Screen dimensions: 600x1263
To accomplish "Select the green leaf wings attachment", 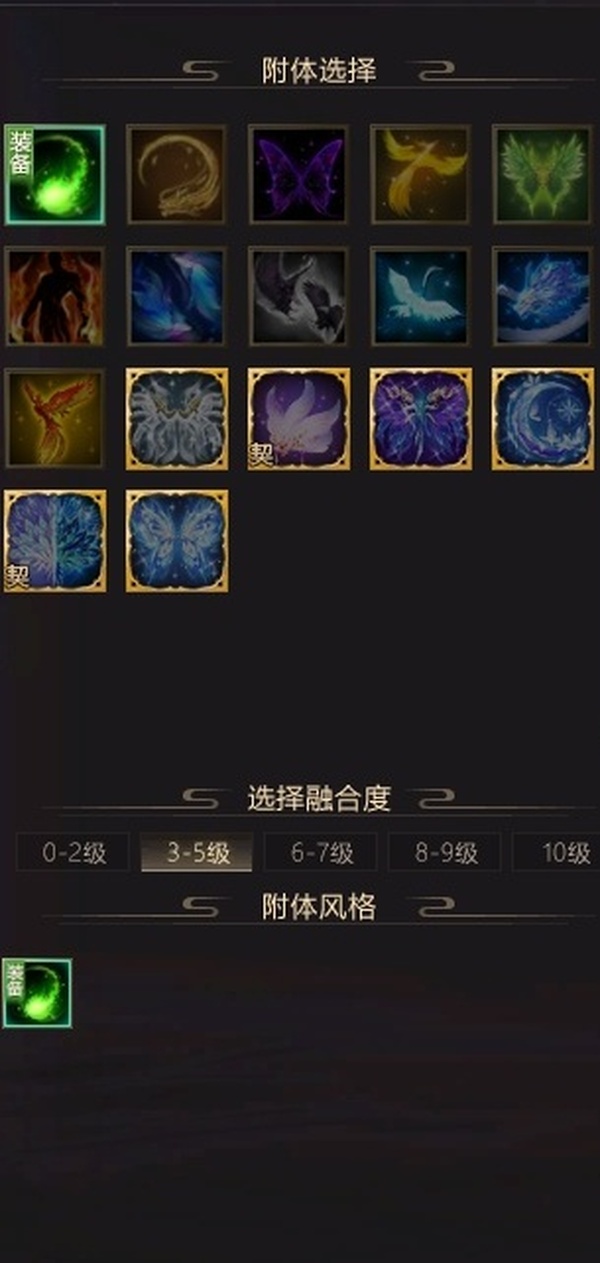I will click(543, 174).
